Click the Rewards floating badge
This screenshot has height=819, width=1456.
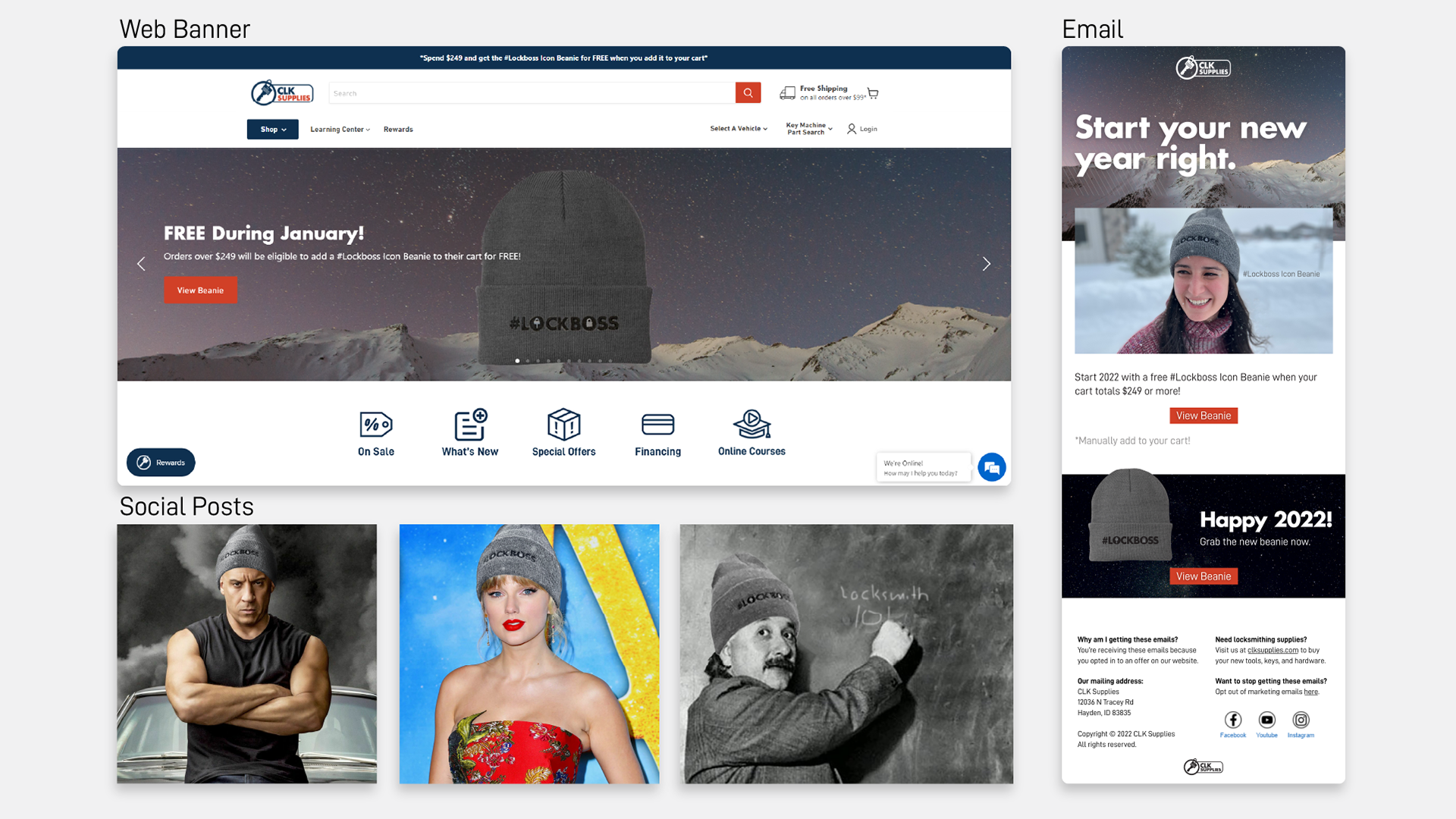point(161,463)
